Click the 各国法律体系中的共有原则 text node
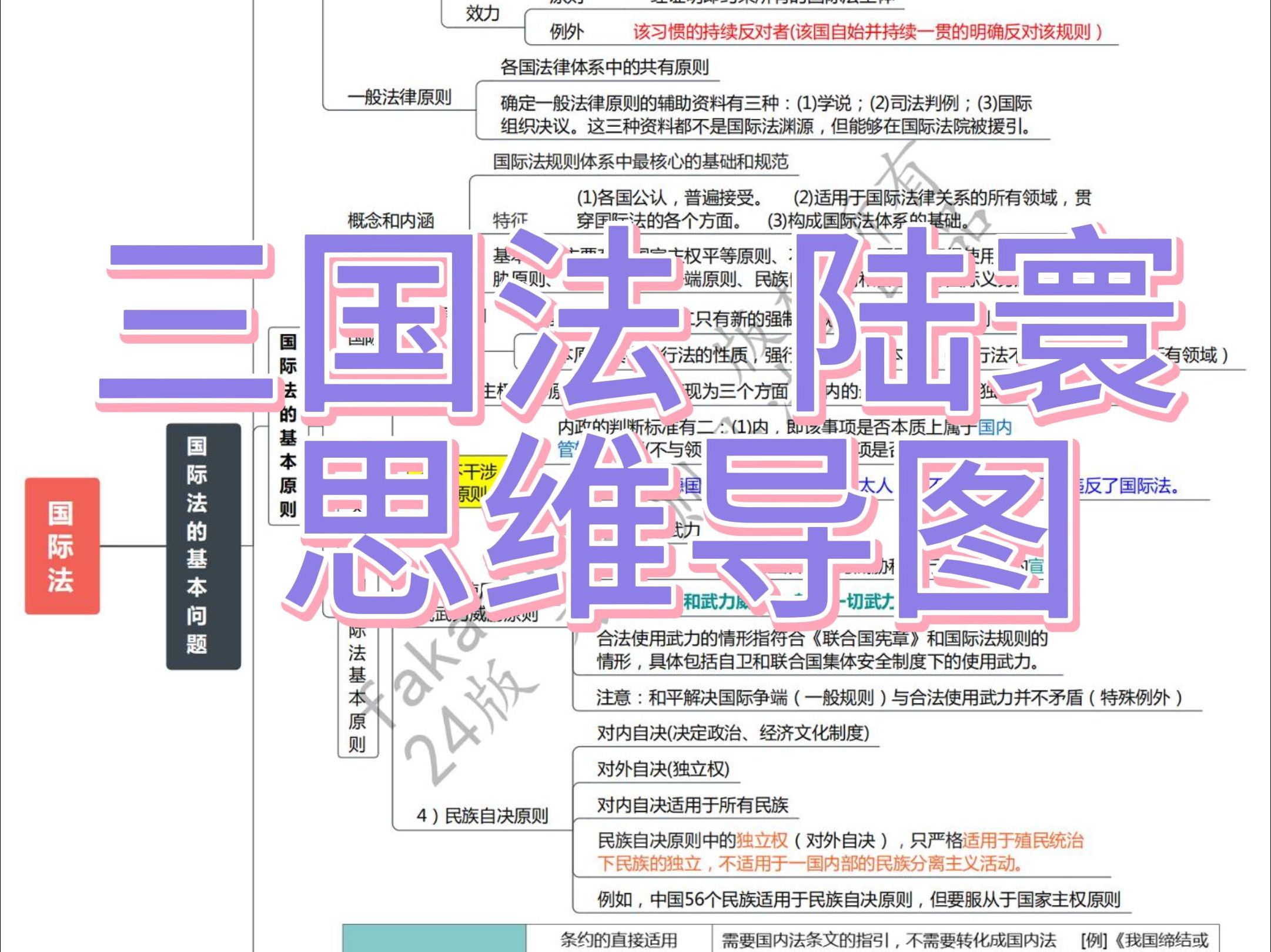1271x952 pixels. click(604, 67)
